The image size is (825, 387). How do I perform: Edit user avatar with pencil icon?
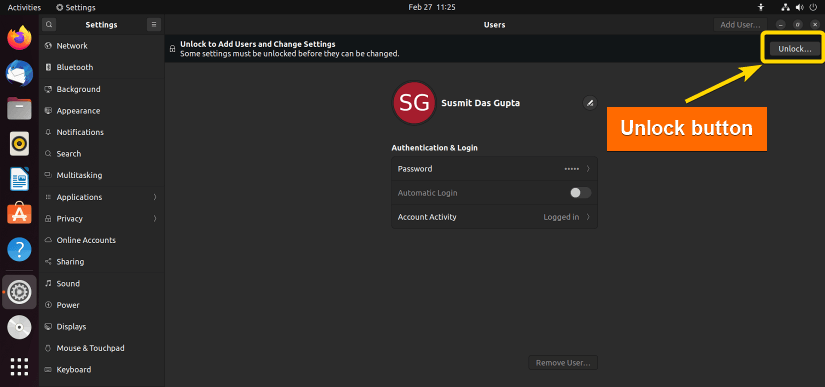590,103
